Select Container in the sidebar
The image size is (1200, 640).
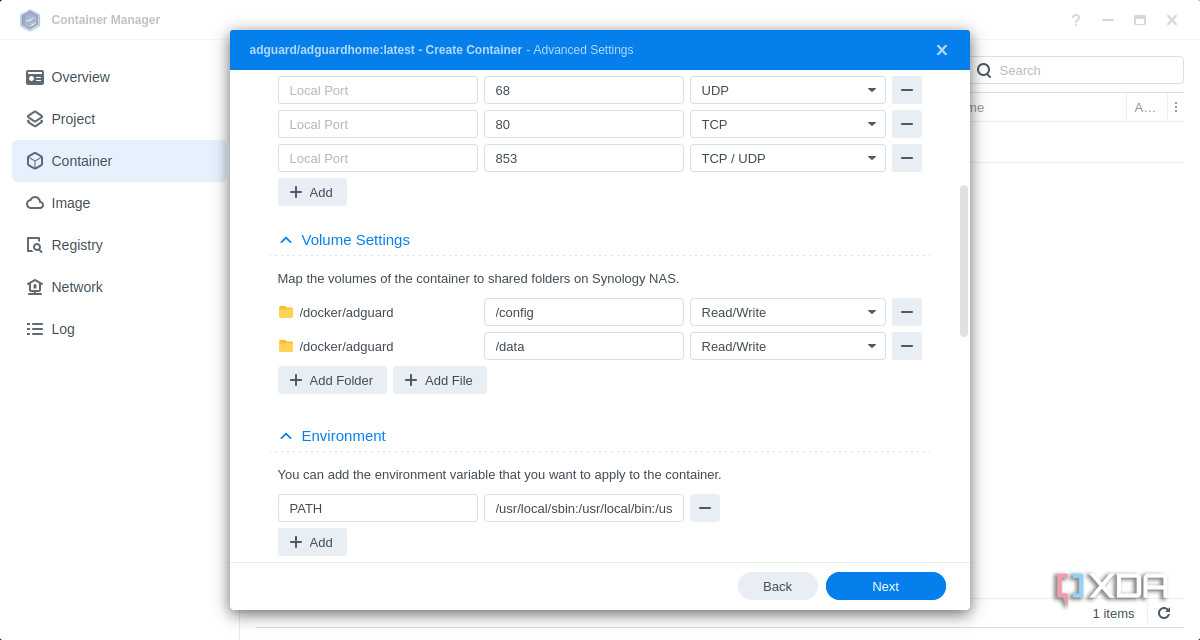pyautogui.click(x=120, y=161)
